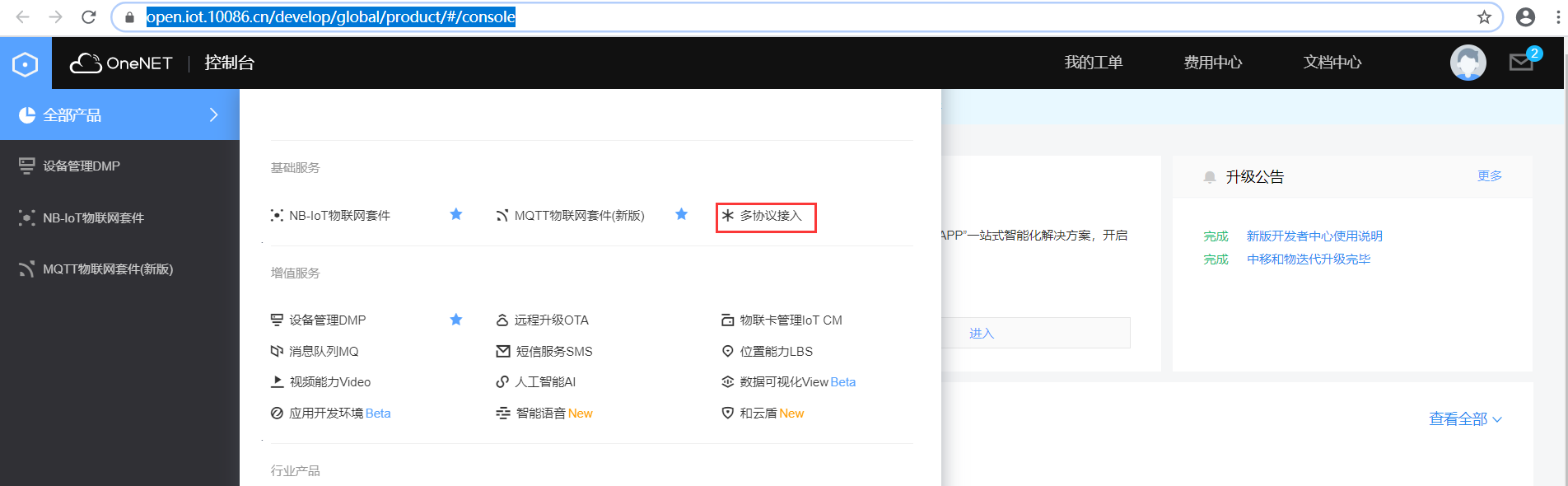The image size is (1568, 486).
Task: Bookmark this page with the star icon
Action: click(1484, 17)
